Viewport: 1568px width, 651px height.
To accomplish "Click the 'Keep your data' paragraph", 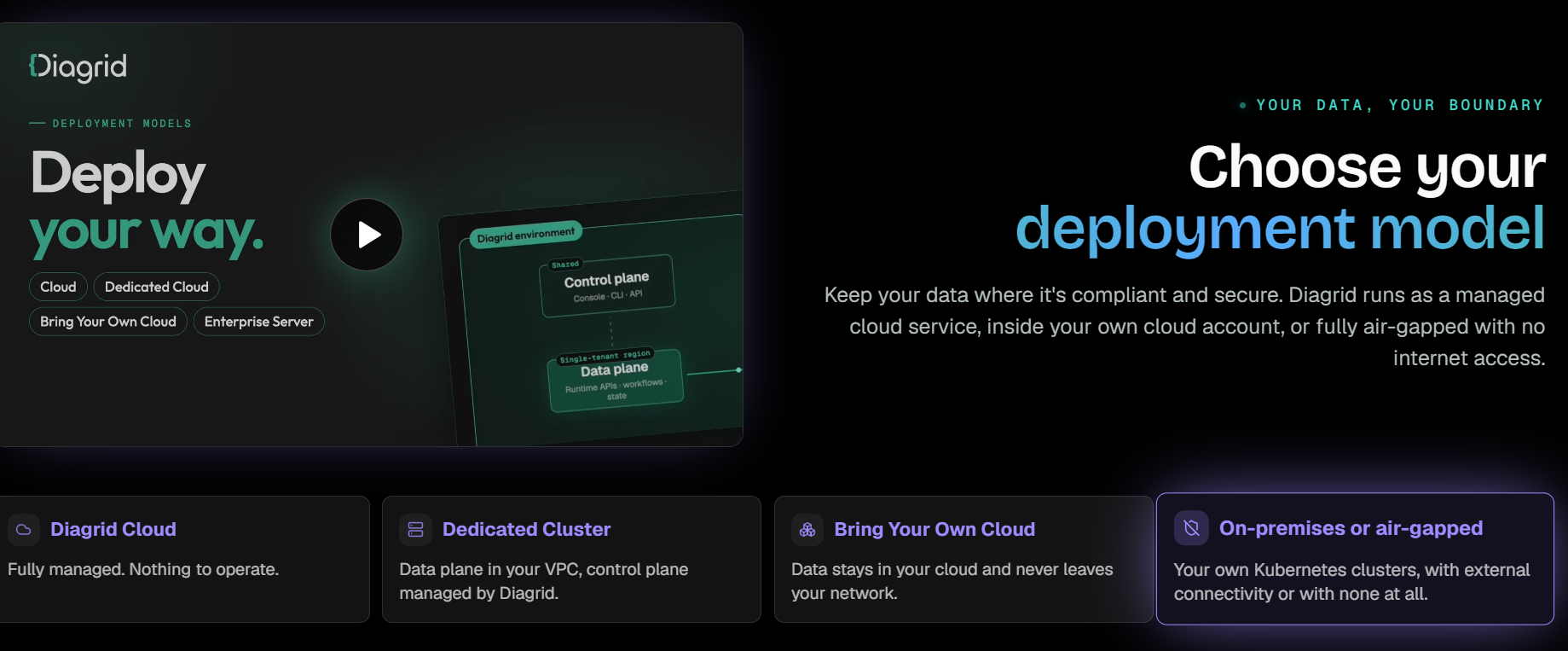I will (1185, 327).
